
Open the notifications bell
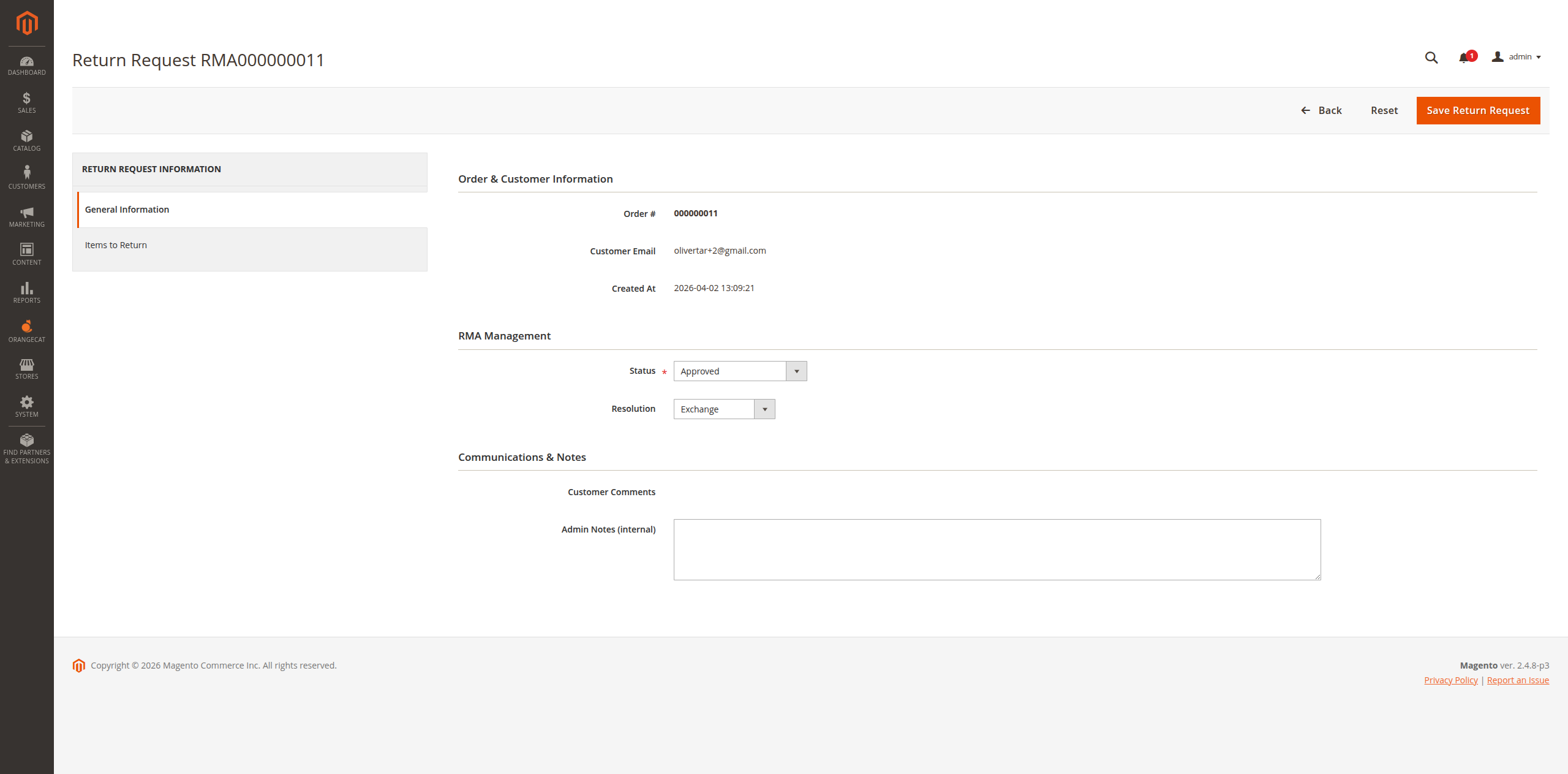(x=1465, y=57)
